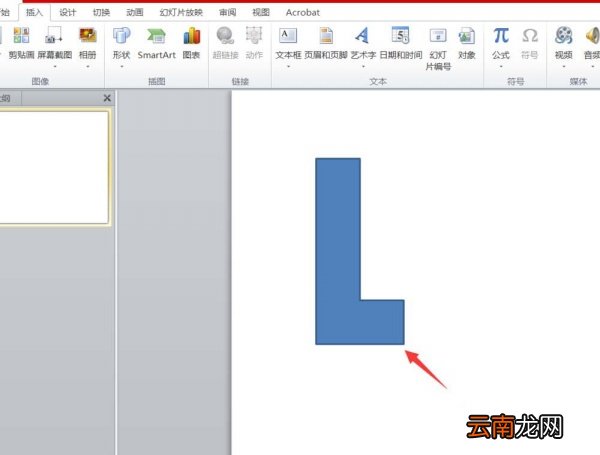Click the Symbol (符号) omega icon
Screen dimensions: 600x455
click(x=530, y=36)
